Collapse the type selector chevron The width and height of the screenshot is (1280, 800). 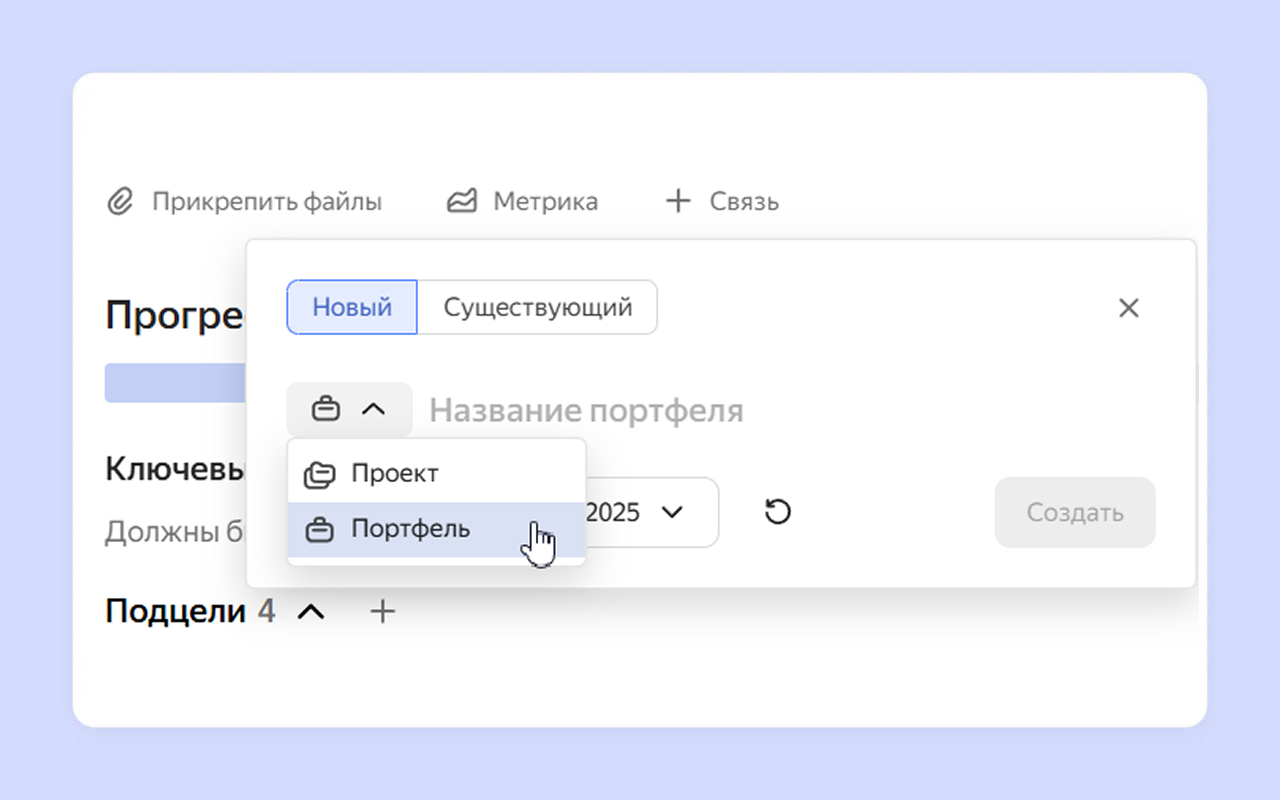[373, 409]
